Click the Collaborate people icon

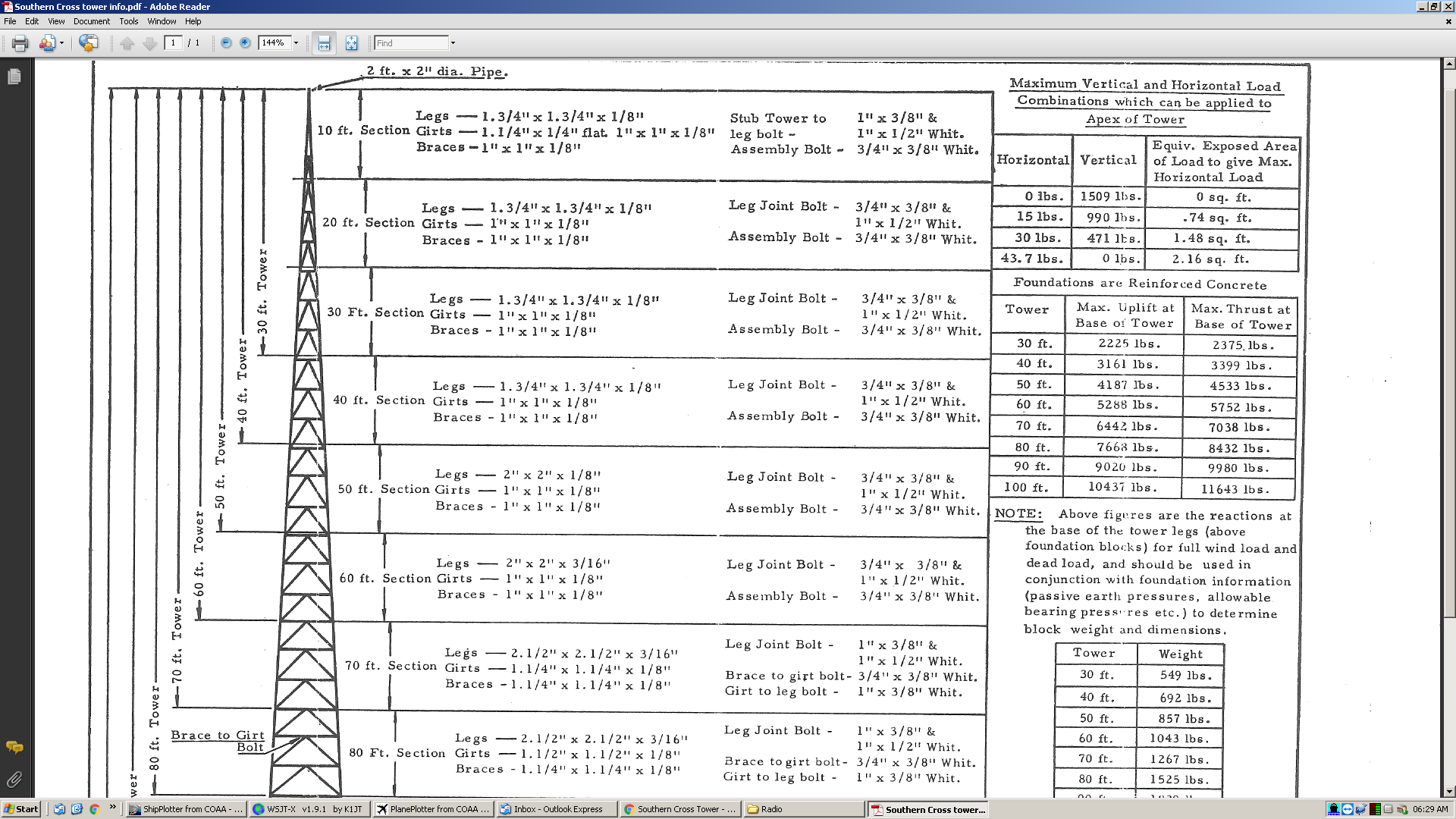pyautogui.click(x=47, y=43)
